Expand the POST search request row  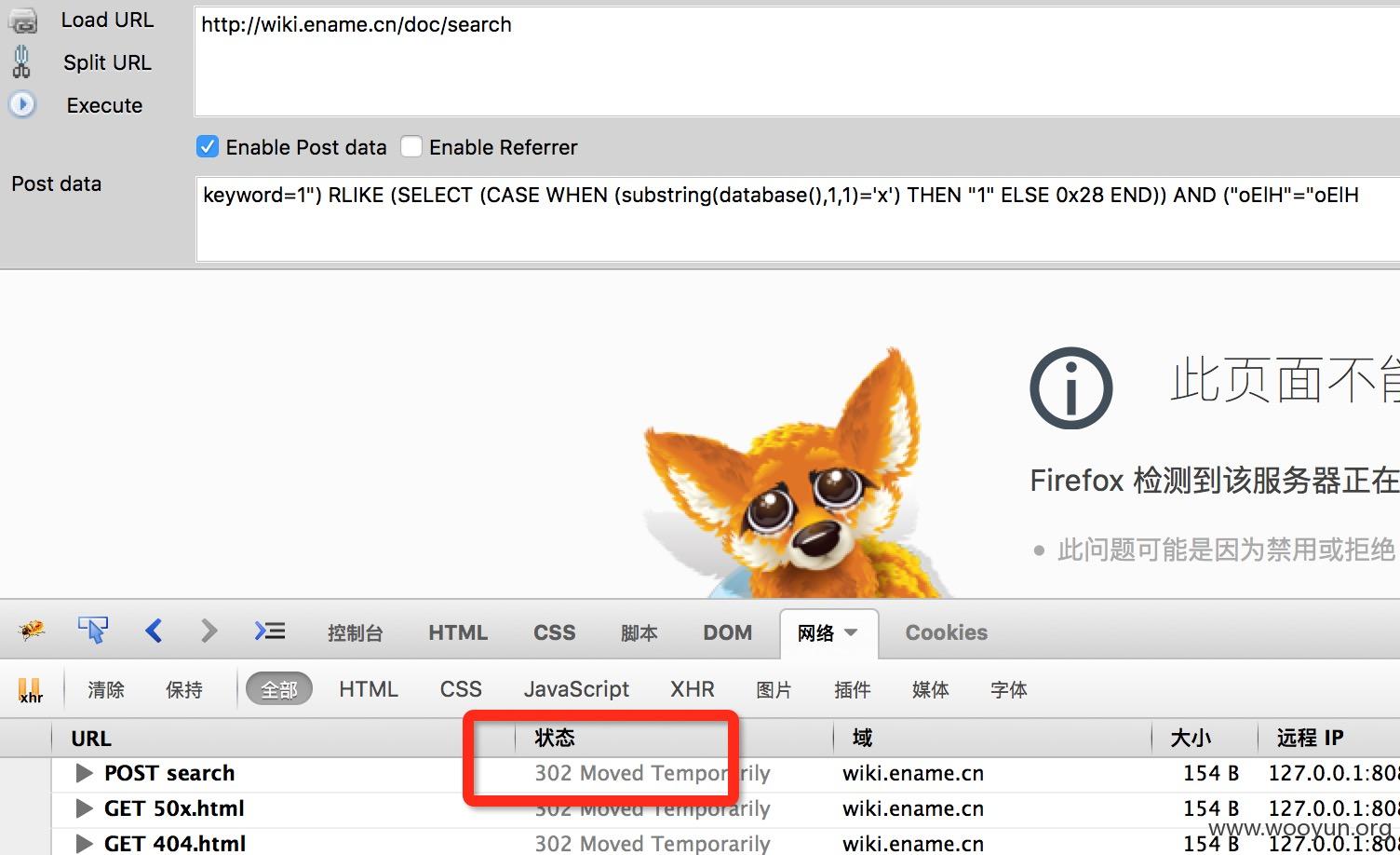point(85,773)
